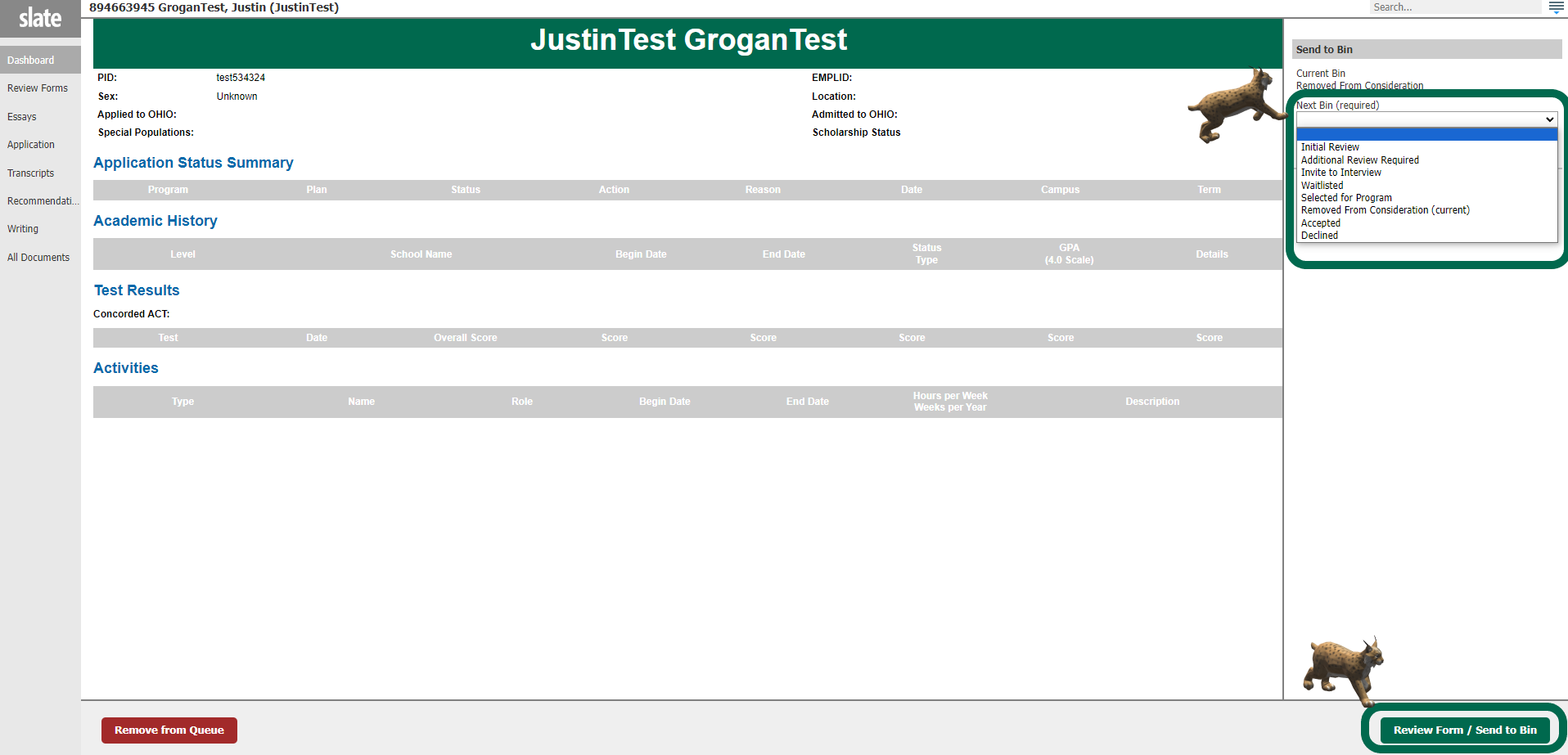The width and height of the screenshot is (1568, 755).
Task: Click the School Name column header
Action: coord(421,254)
